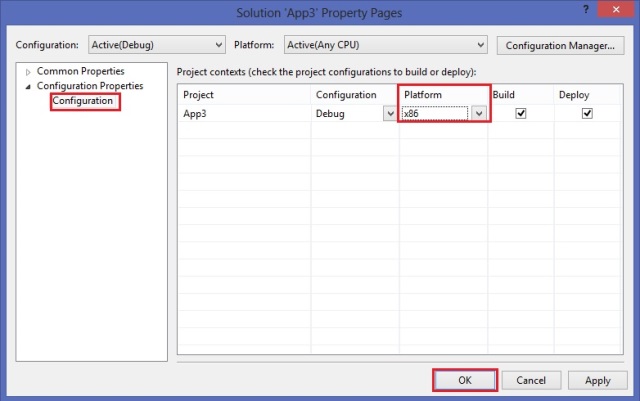The image size is (640, 401).
Task: Uncheck the Deploy checkbox for App3
Action: 587,113
